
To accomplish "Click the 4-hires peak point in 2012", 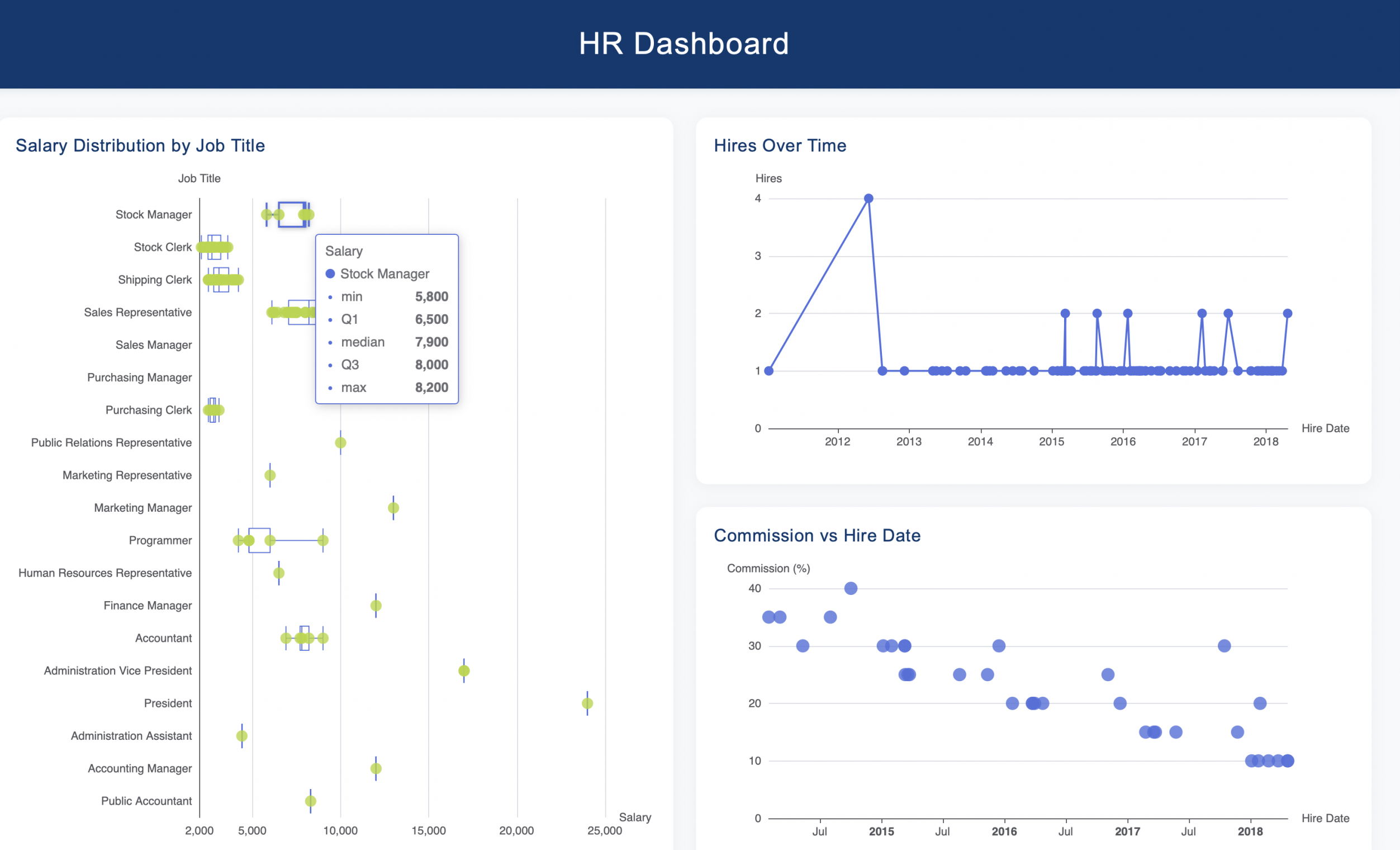I will [869, 198].
